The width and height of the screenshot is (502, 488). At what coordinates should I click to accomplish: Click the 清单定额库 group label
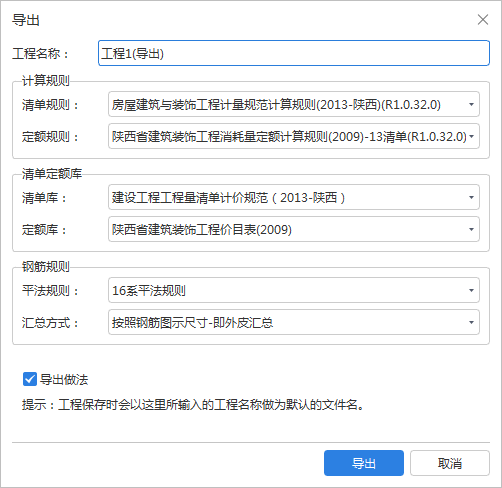(52, 173)
